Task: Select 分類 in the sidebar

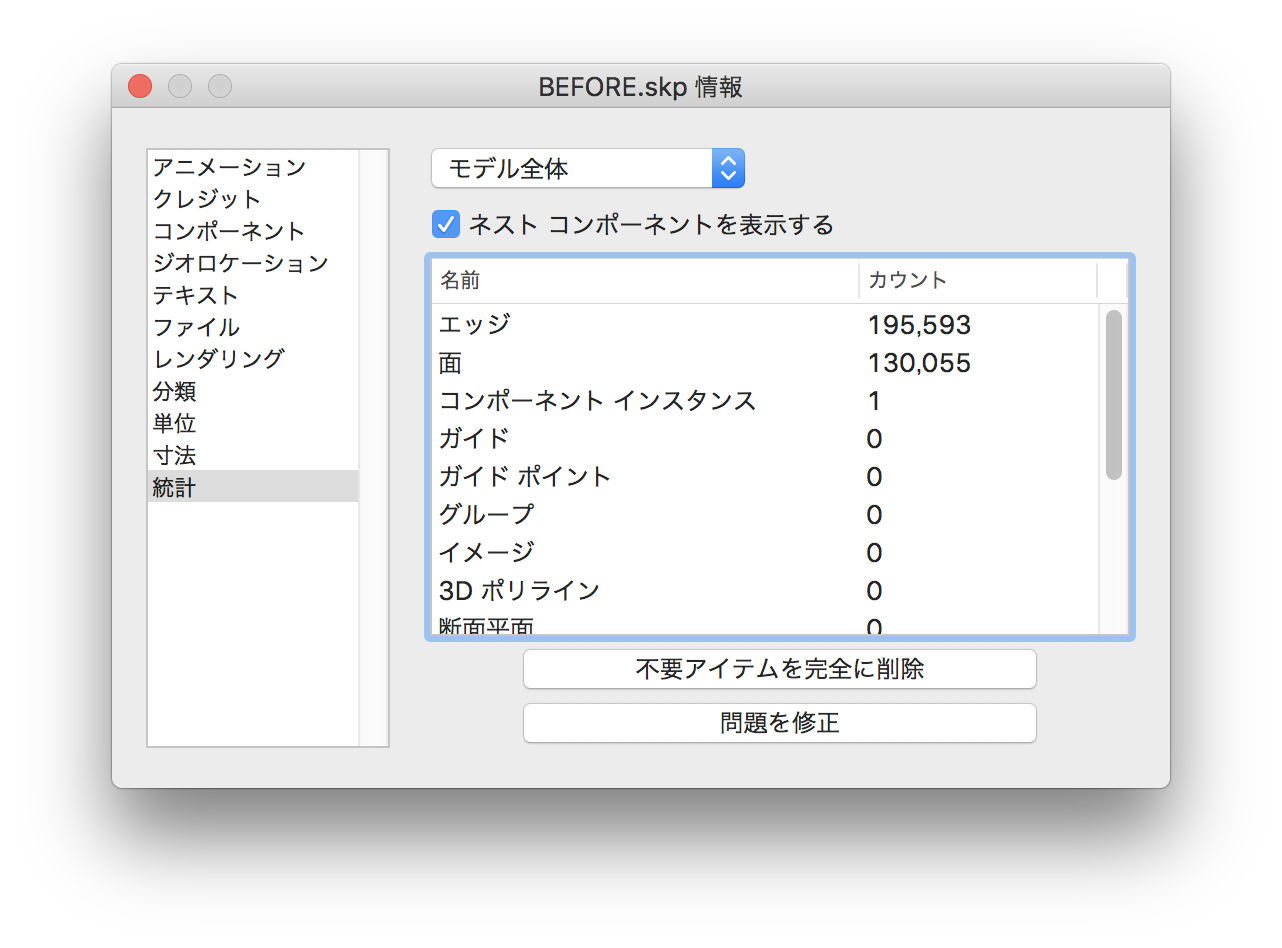Action: click(x=174, y=391)
